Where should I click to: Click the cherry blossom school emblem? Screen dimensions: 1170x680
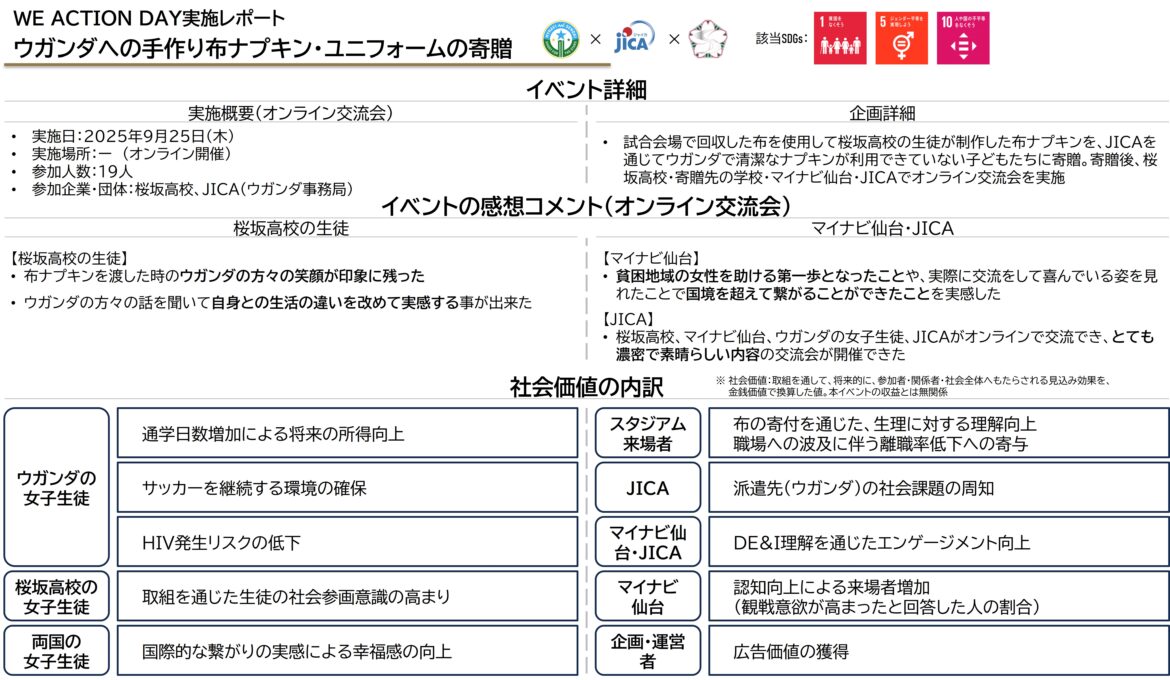pyautogui.click(x=708, y=39)
